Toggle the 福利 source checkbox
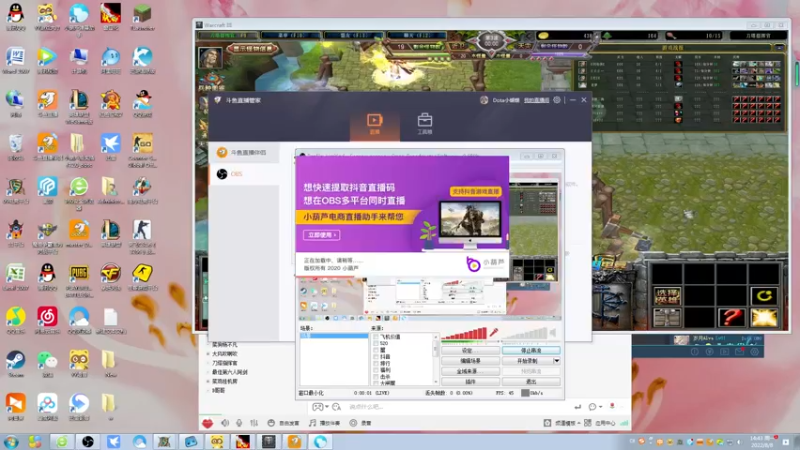The image size is (800, 450). point(376,370)
